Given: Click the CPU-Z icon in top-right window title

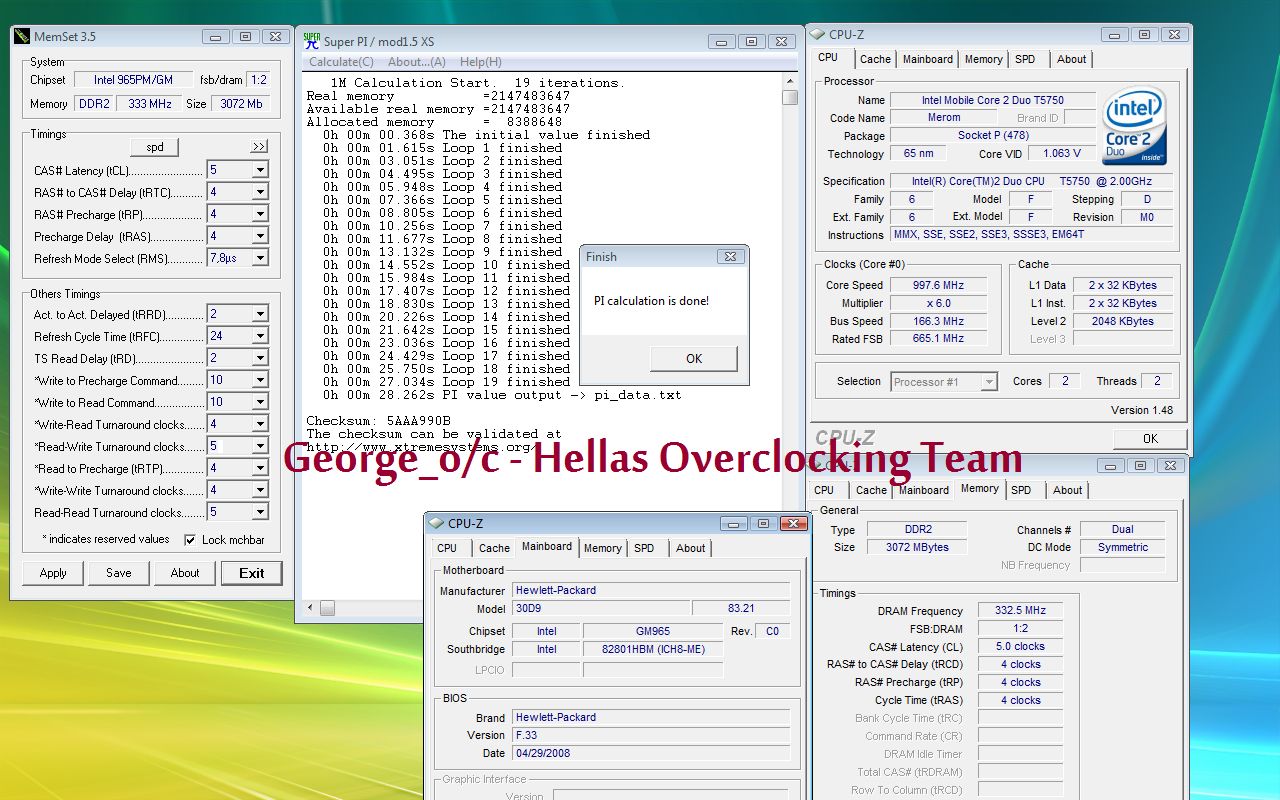Looking at the screenshot, I should coord(818,34).
